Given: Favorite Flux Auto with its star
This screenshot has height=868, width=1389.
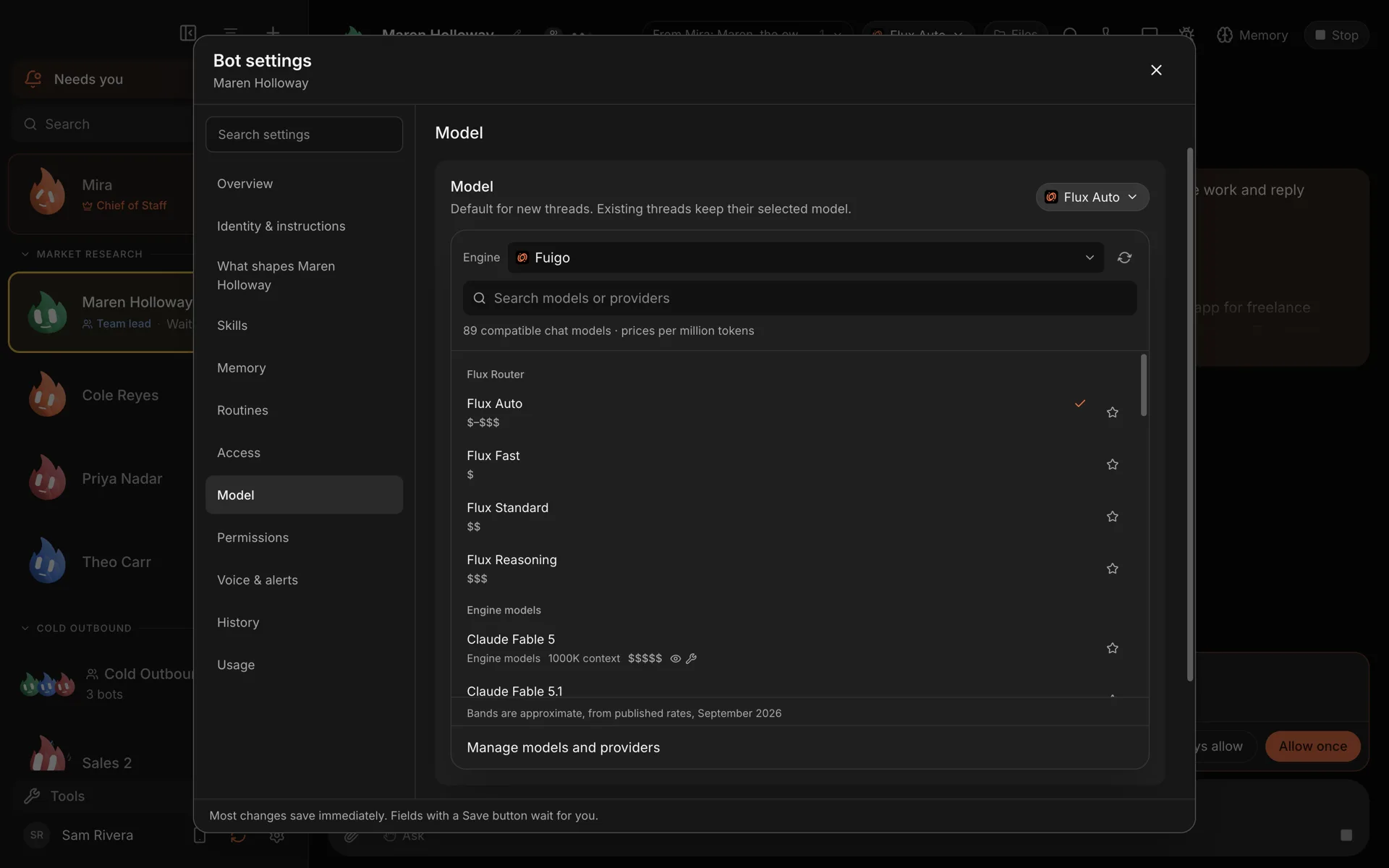Looking at the screenshot, I should pyautogui.click(x=1113, y=412).
